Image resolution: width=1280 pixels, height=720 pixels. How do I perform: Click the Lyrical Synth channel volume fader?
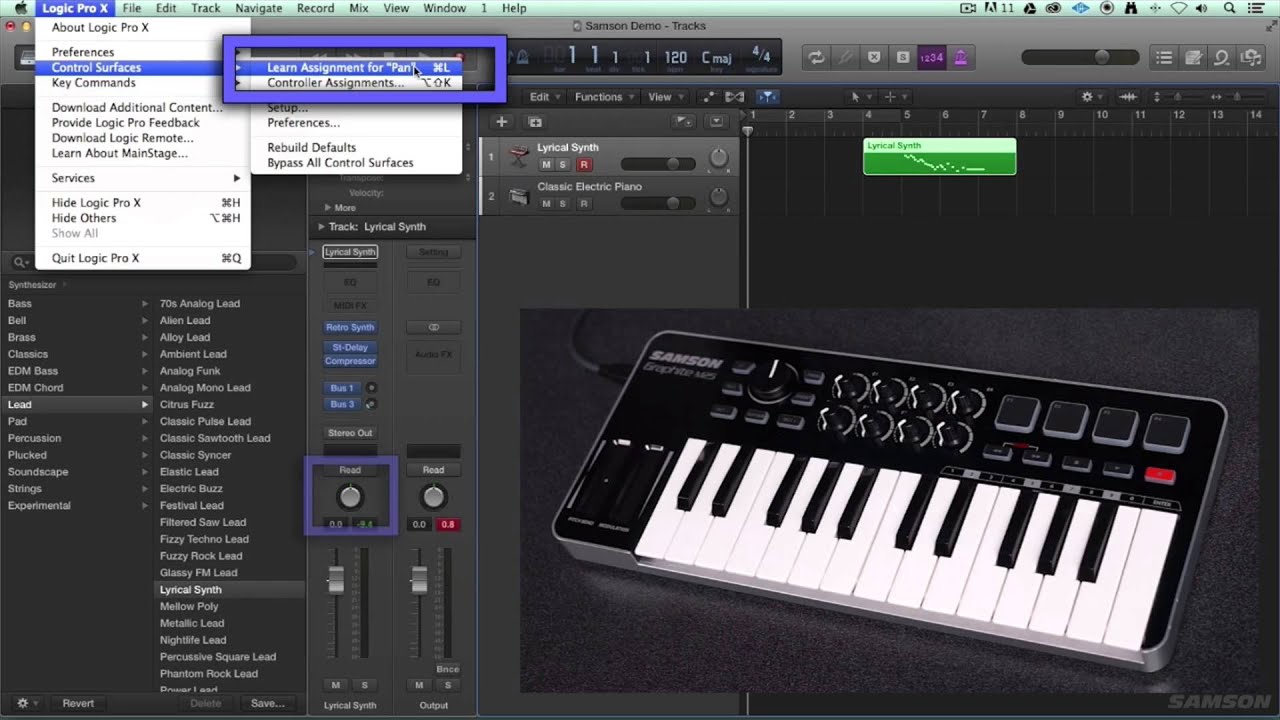tap(336, 578)
